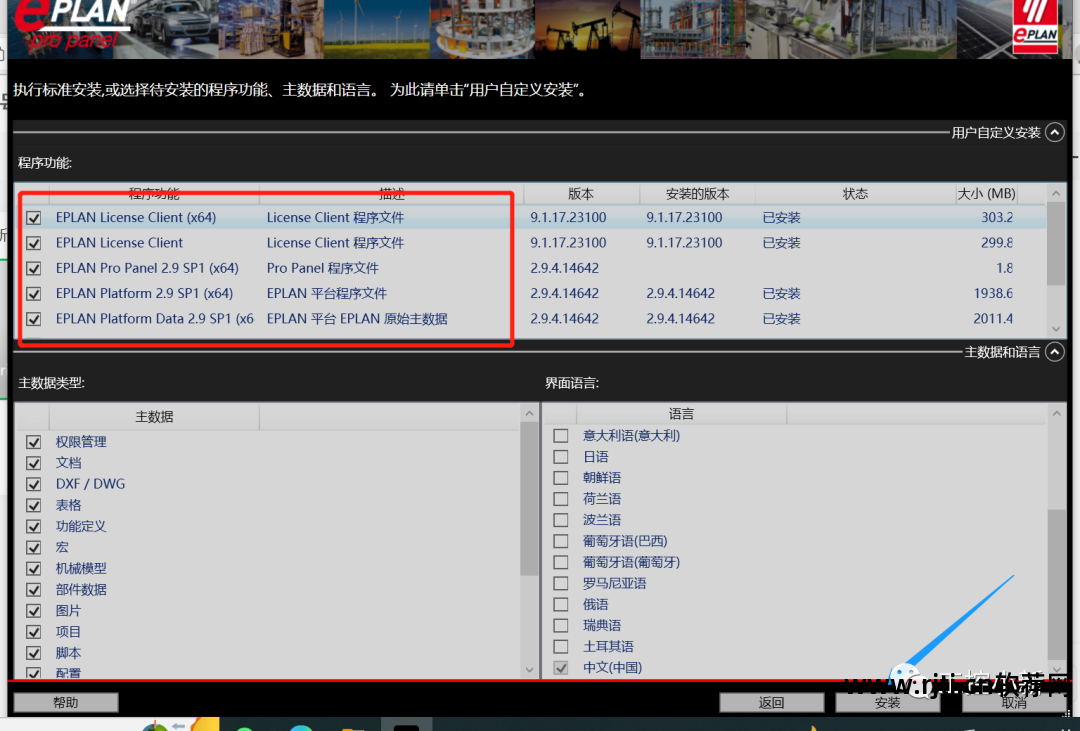Click the 'Pro Panel 程序文件' description cell

(x=323, y=268)
